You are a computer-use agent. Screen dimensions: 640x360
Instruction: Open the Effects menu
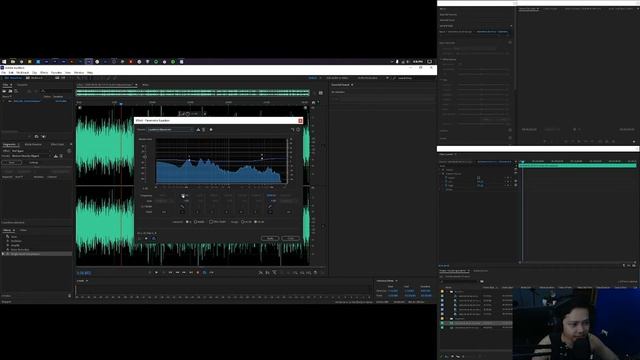44,72
